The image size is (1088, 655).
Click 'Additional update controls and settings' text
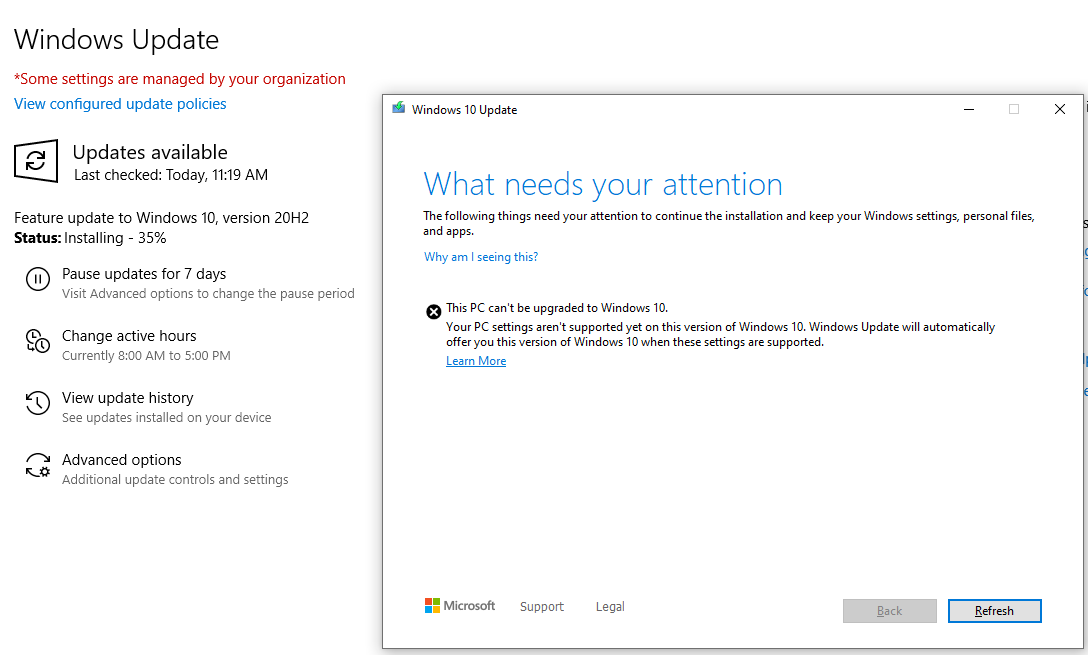175,479
